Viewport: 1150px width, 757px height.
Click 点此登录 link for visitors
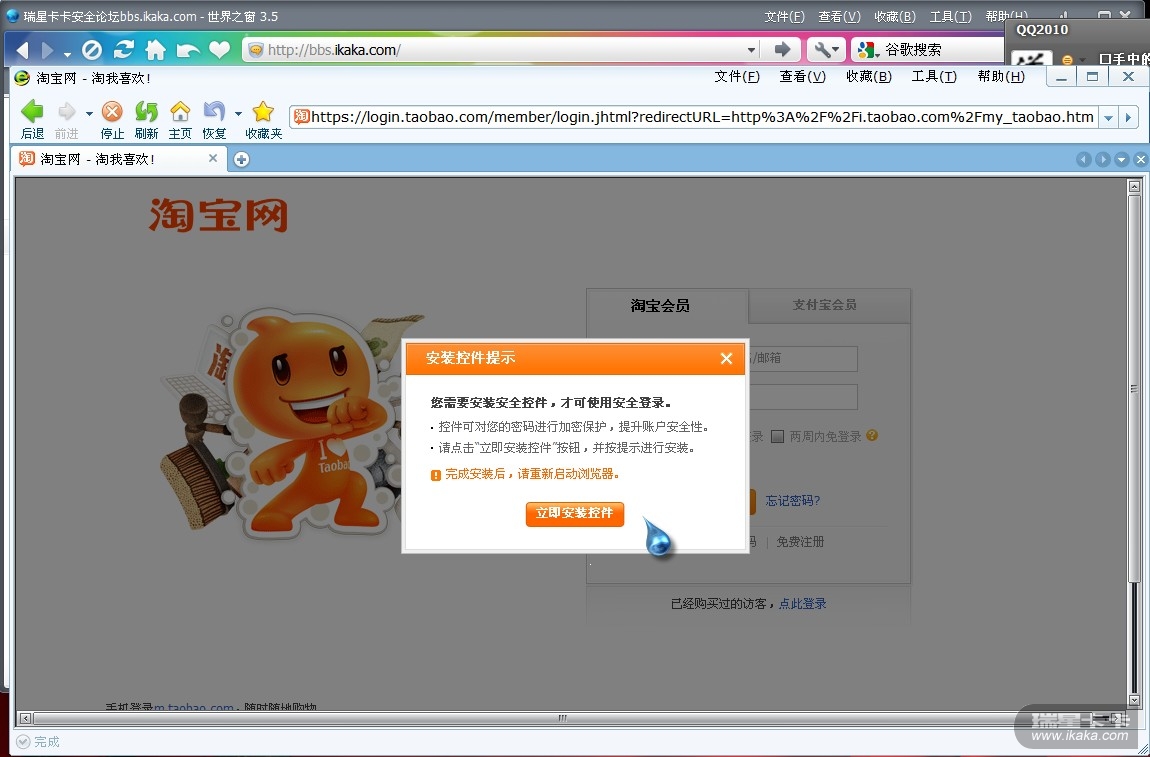tap(802, 604)
